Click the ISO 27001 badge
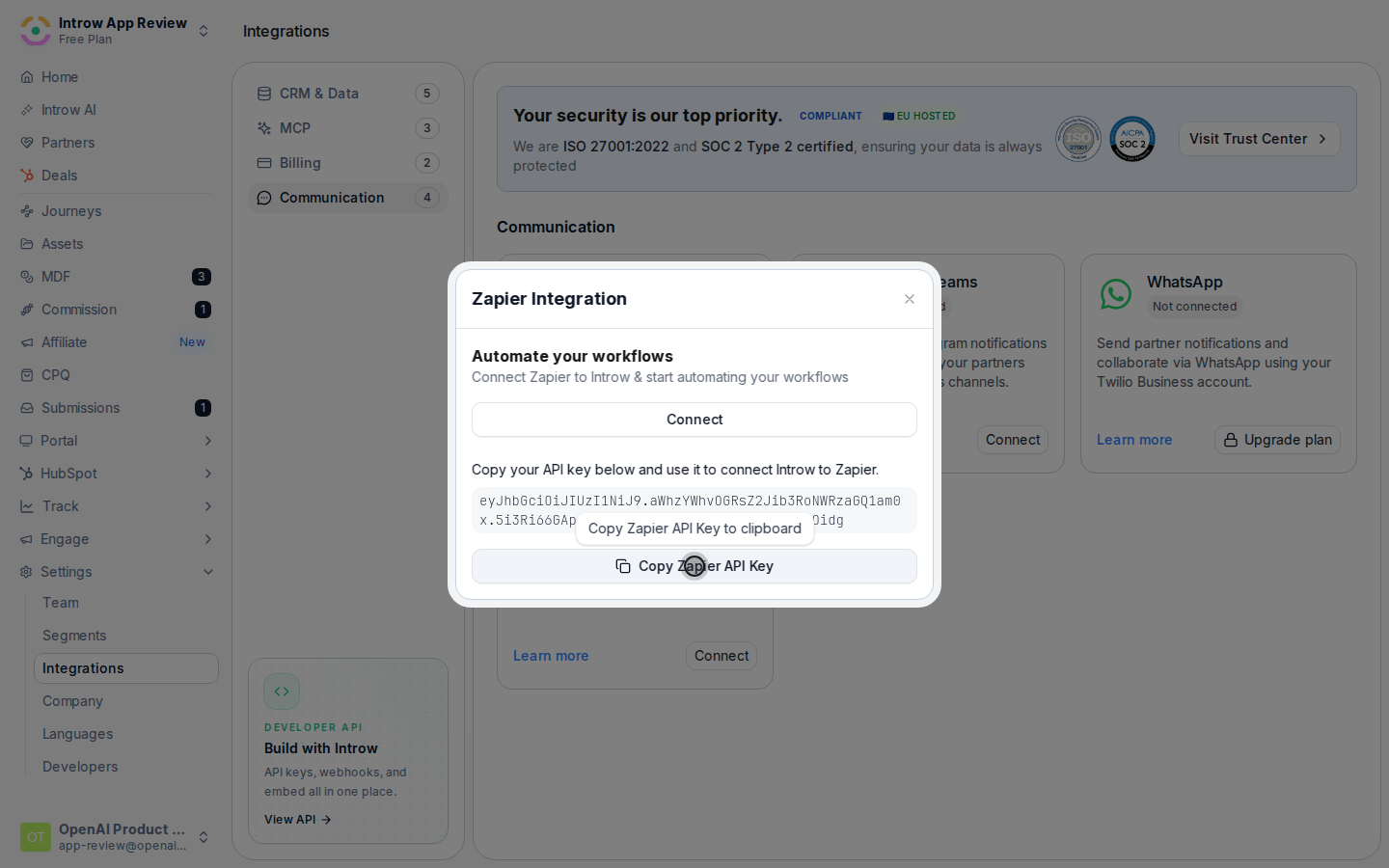 coord(1078,139)
